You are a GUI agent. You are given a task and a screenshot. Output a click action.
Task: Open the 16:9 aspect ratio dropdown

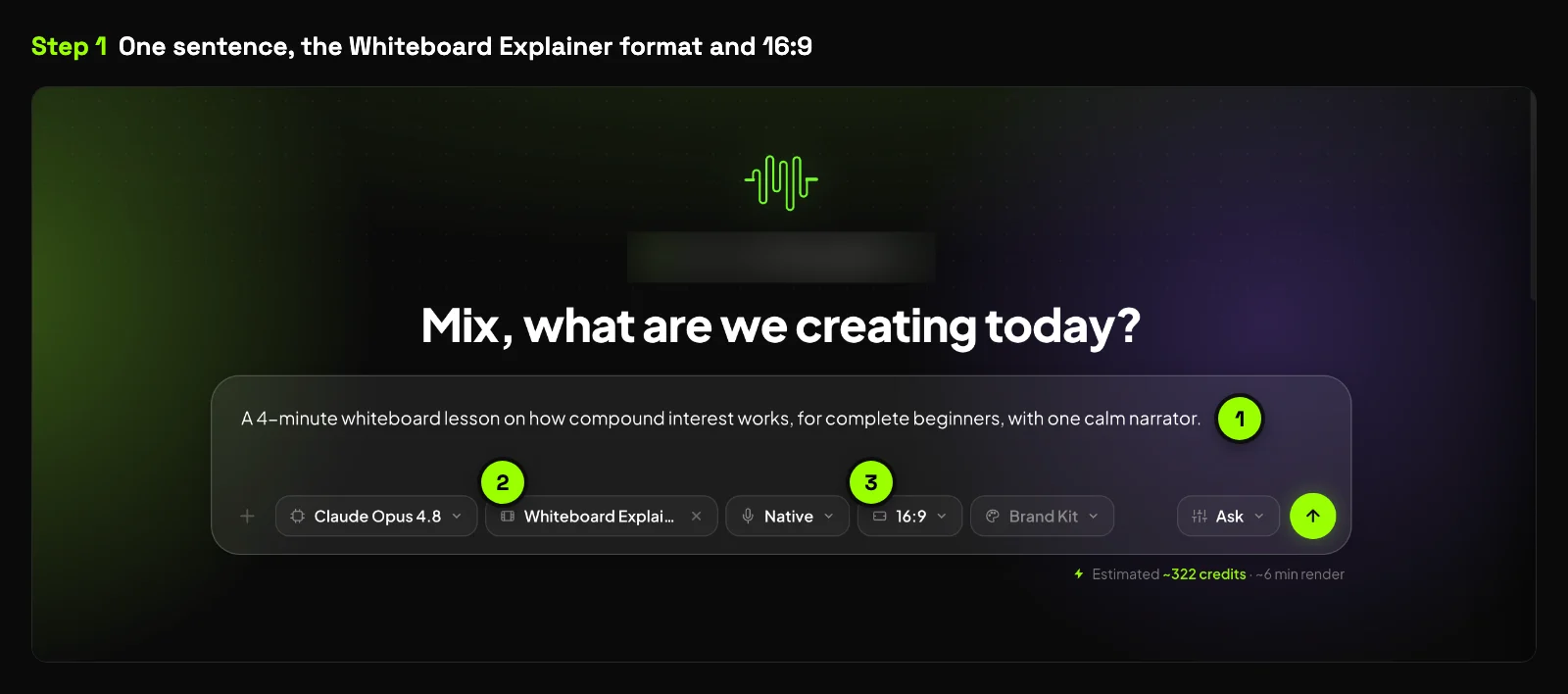point(909,516)
